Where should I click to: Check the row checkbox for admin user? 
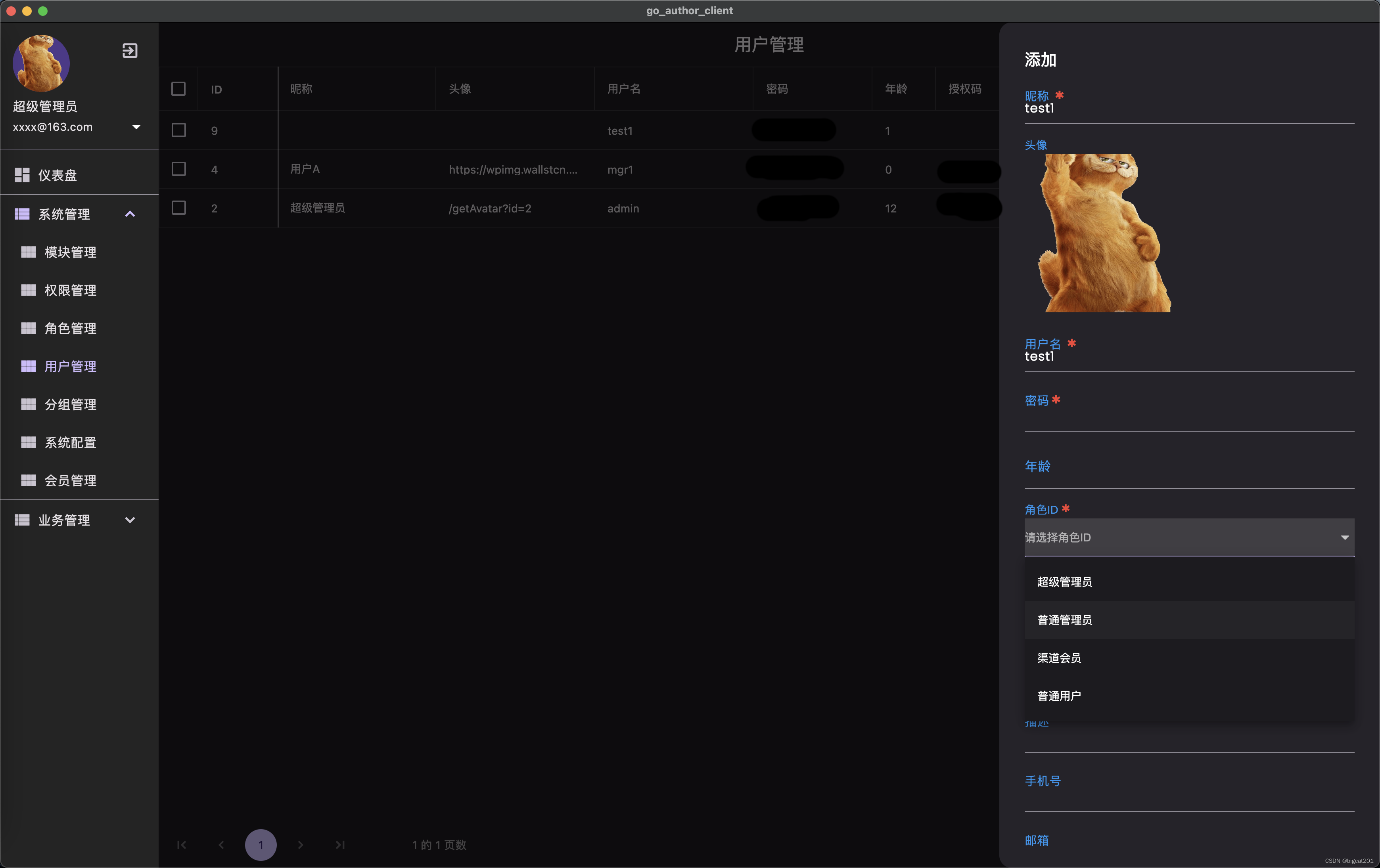coord(178,208)
